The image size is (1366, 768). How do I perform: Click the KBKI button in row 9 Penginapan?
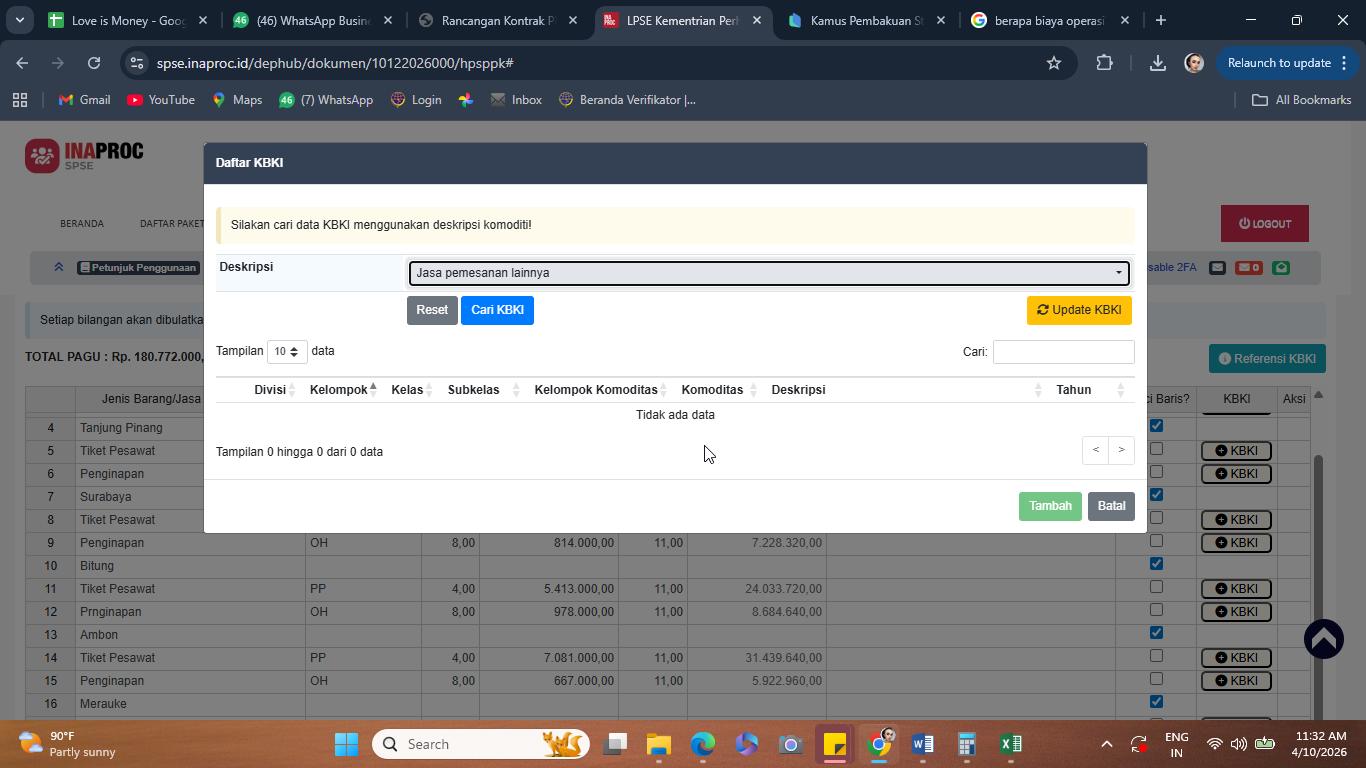[1236, 543]
